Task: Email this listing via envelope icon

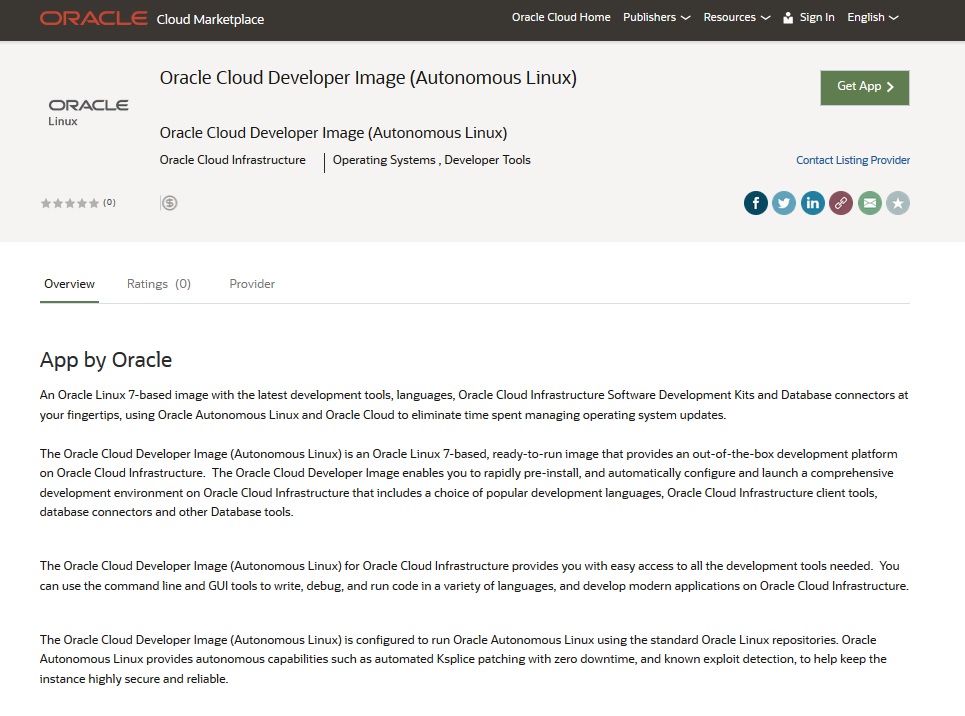Action: [869, 202]
